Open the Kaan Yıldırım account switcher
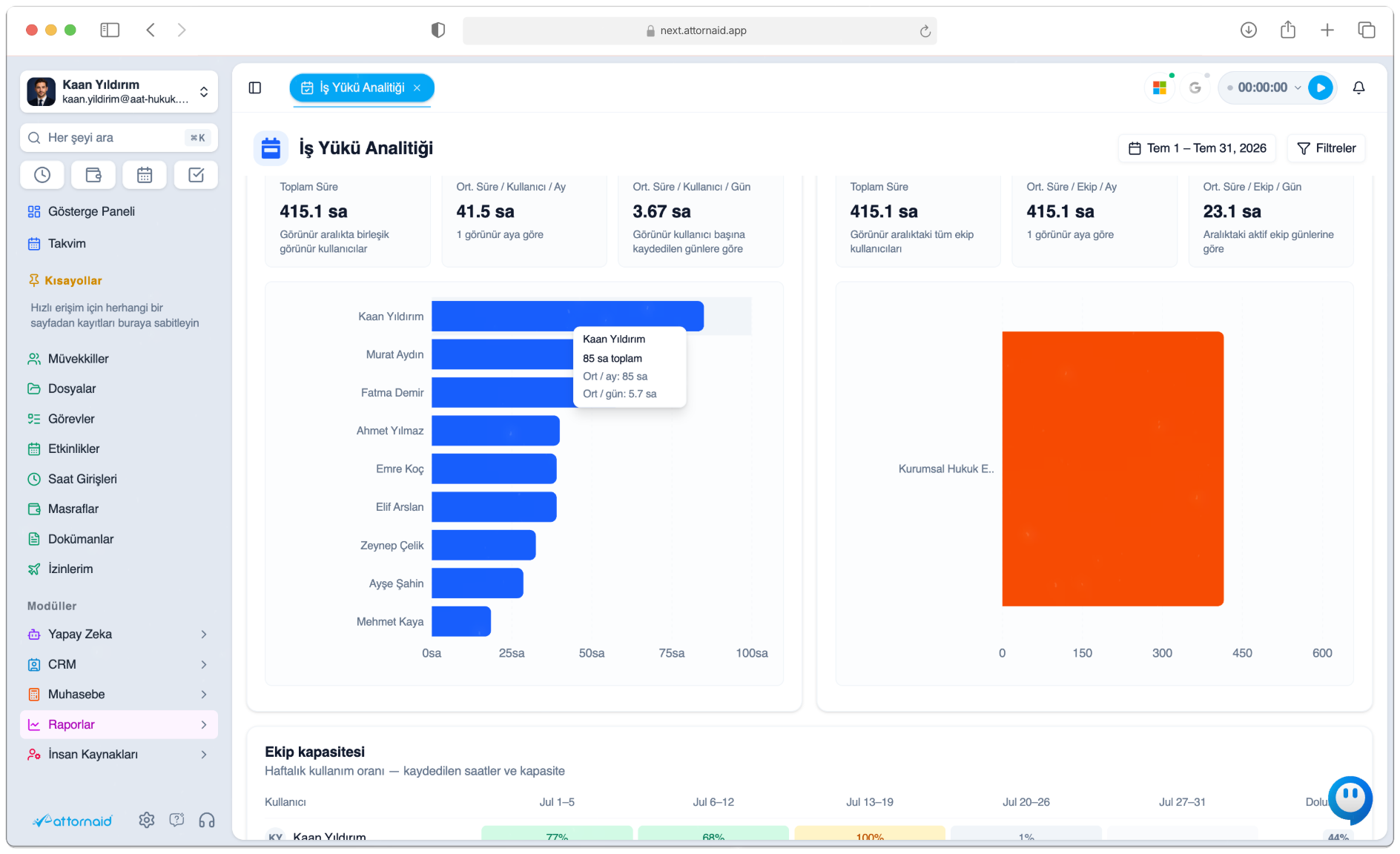This screenshot has height=854, width=1400. click(x=119, y=91)
